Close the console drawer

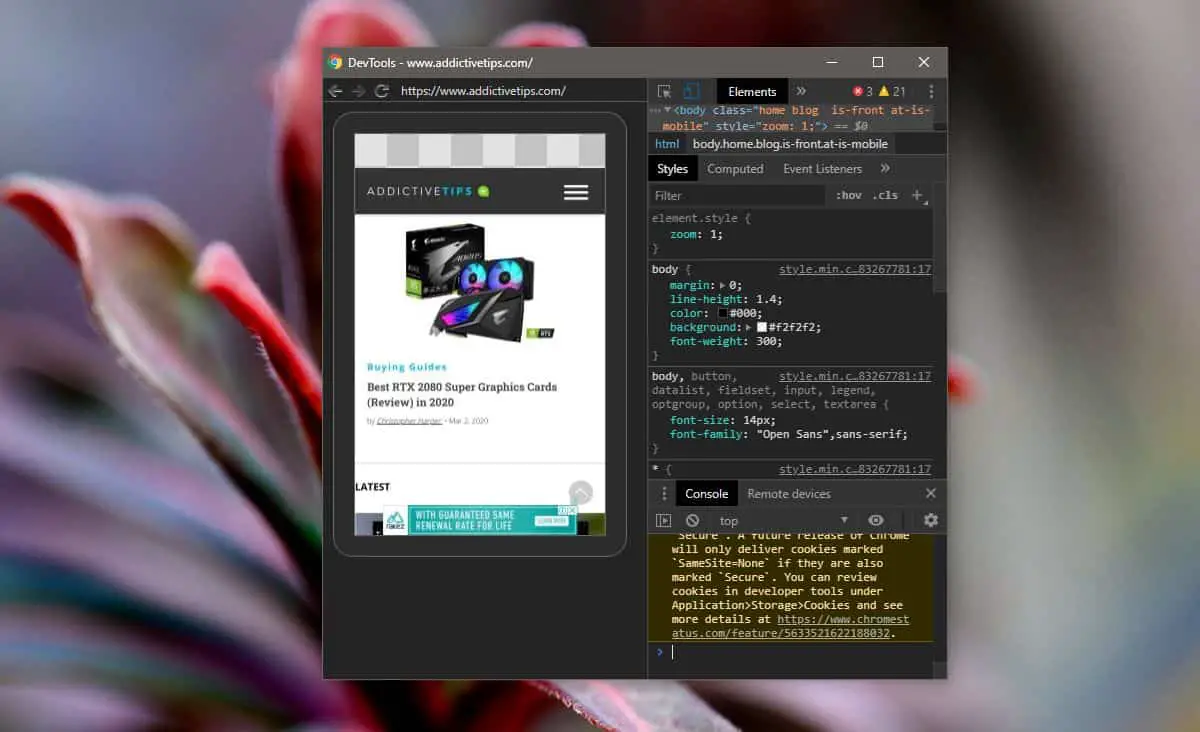931,494
